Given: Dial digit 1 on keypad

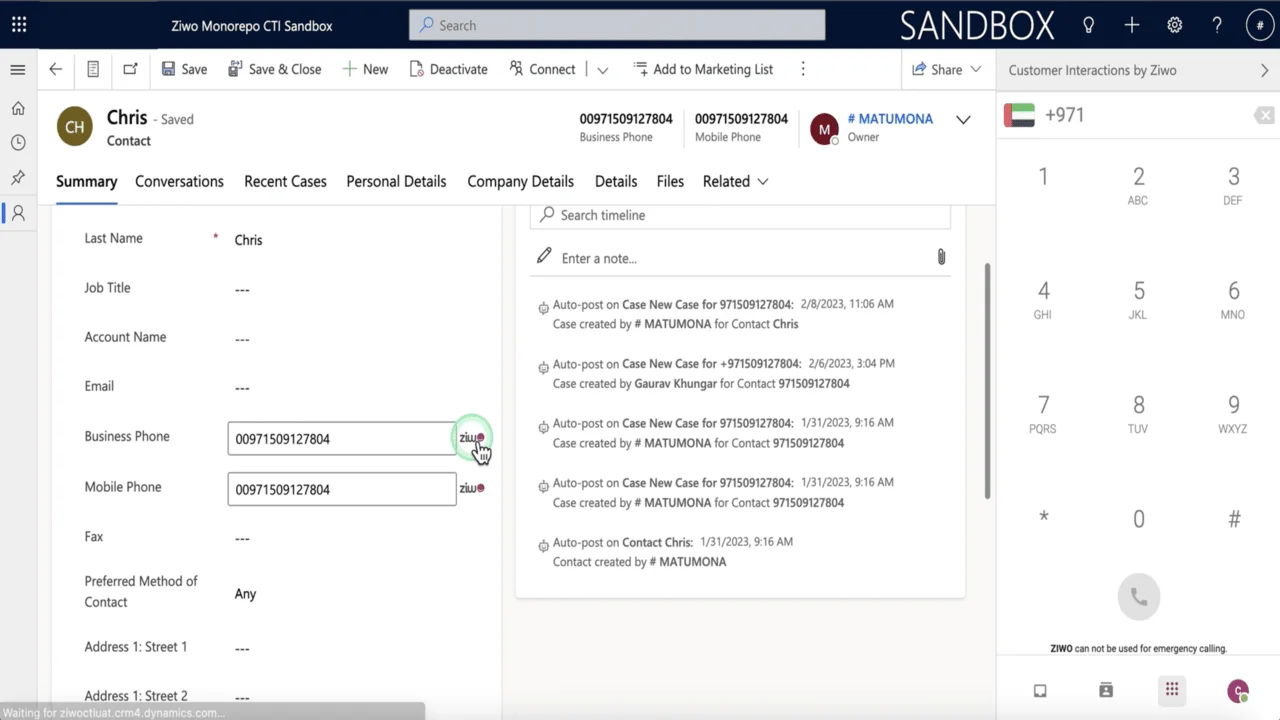Looking at the screenshot, I should tap(1043, 177).
